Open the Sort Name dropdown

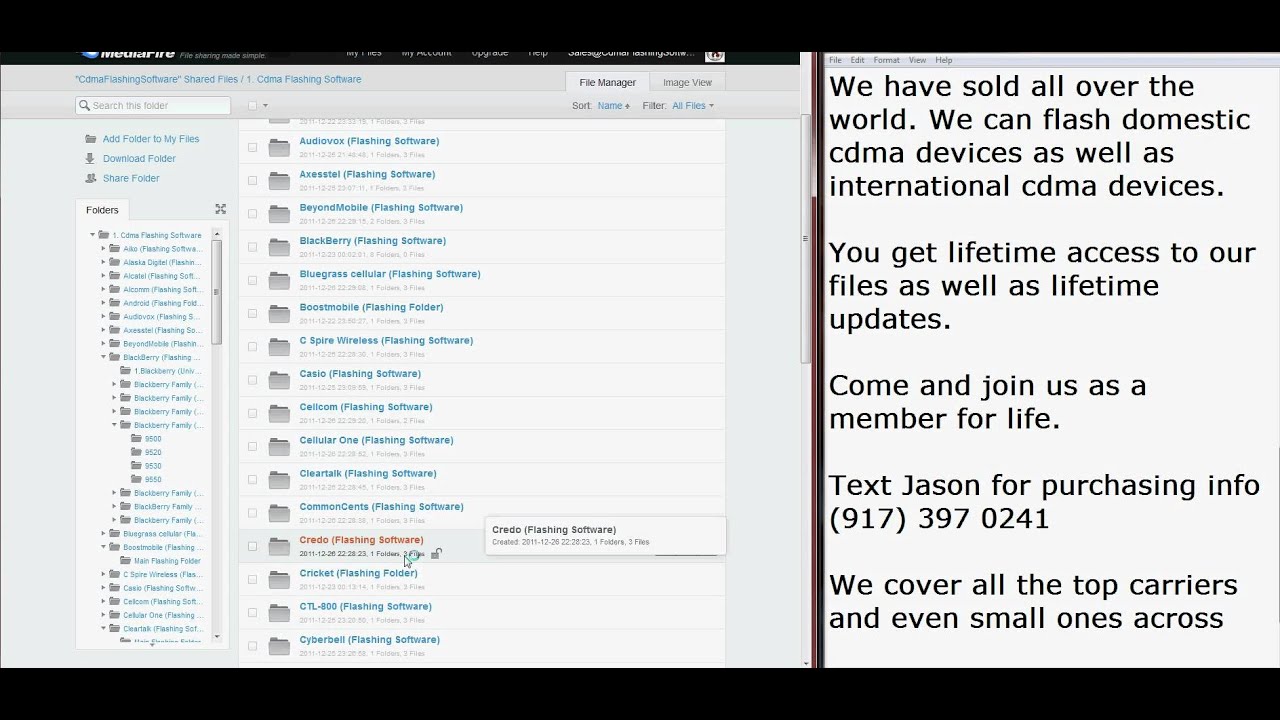[613, 105]
